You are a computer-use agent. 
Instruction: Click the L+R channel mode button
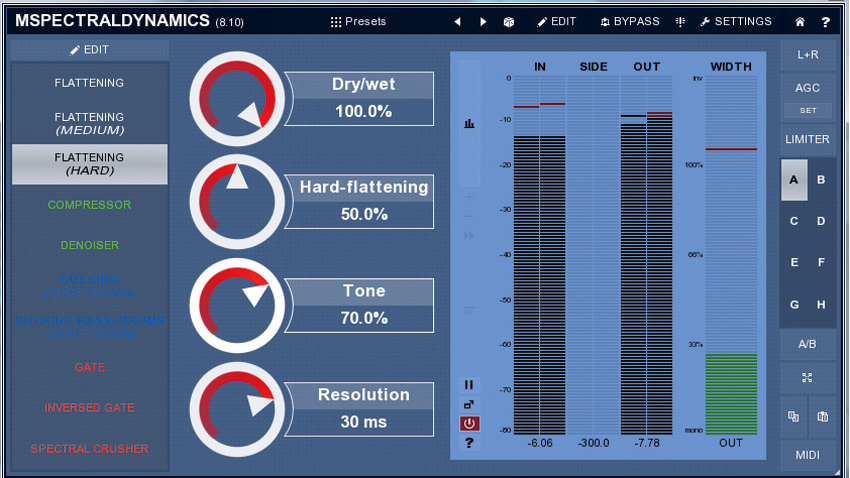[x=808, y=55]
